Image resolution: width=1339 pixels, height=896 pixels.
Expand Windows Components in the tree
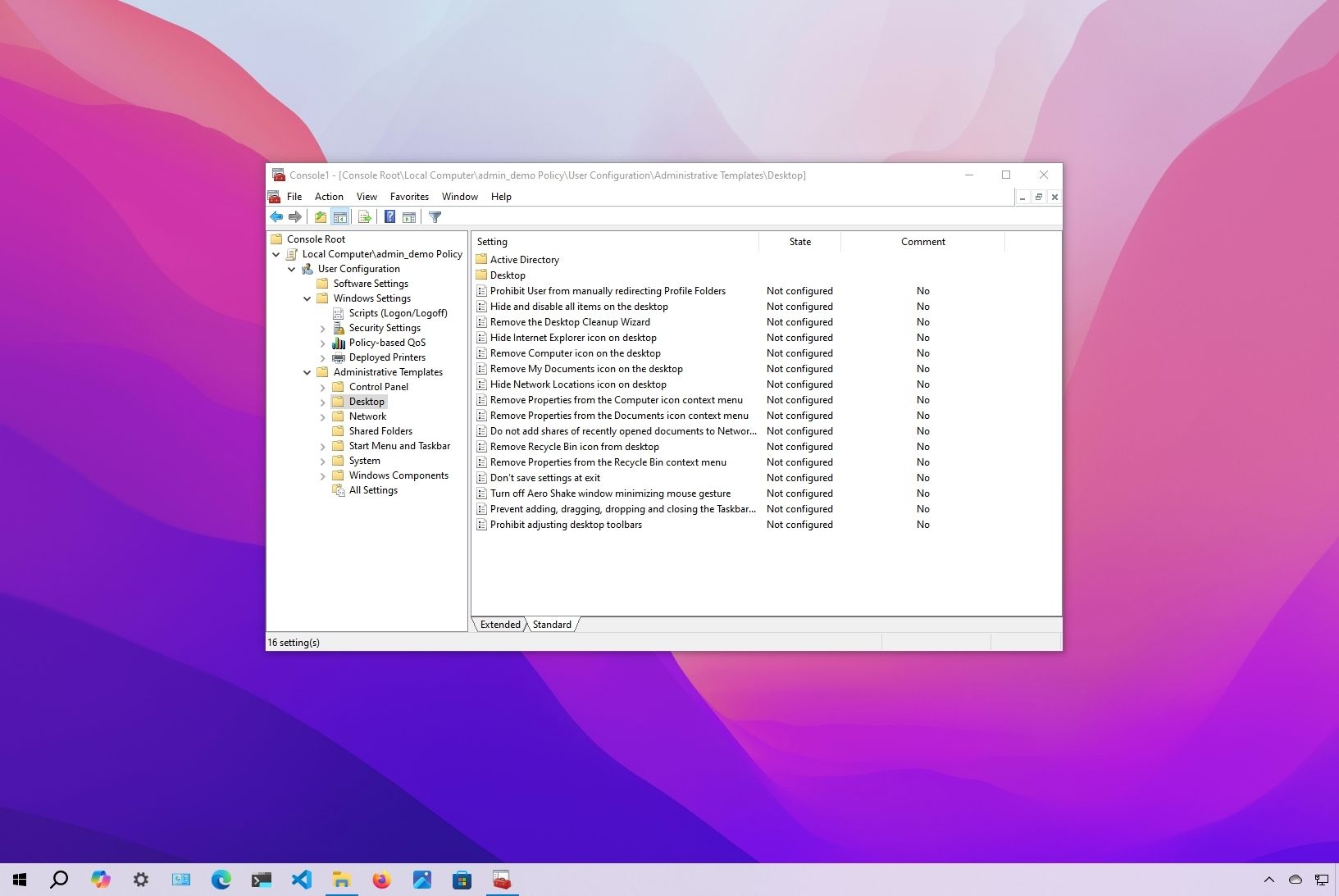point(323,475)
